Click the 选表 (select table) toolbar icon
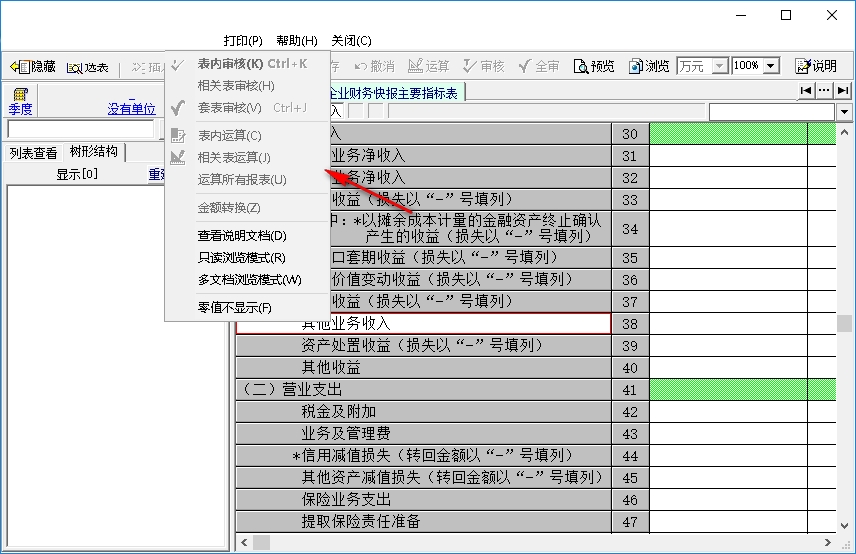Screen dimensions: 856x554 (x=74, y=68)
